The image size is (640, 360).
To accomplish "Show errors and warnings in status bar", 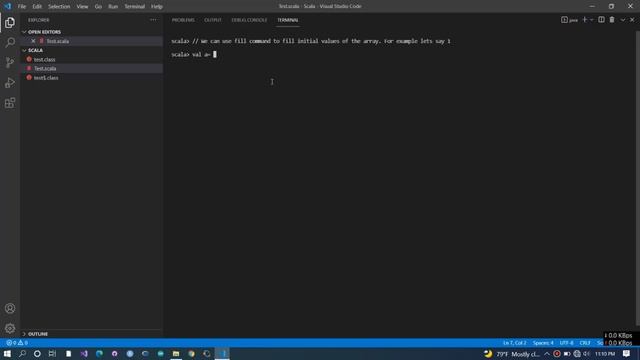I will click(17, 343).
